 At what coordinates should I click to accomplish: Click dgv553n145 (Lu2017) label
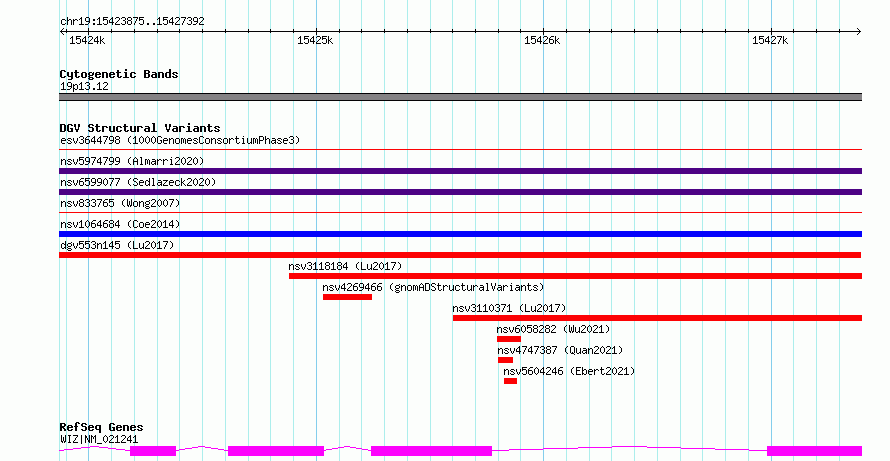pyautogui.click(x=117, y=245)
